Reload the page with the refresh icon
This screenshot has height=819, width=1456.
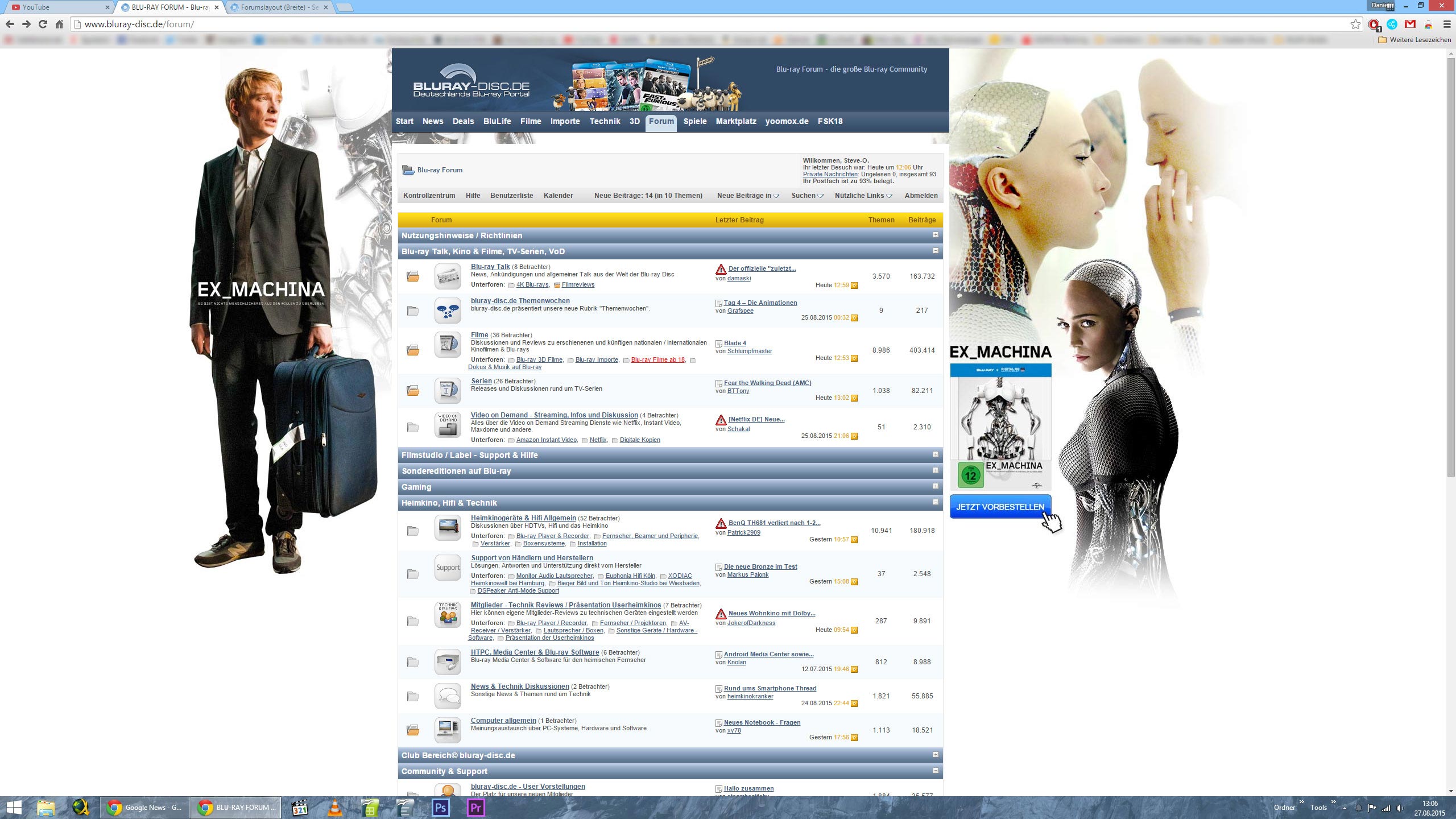(43, 24)
